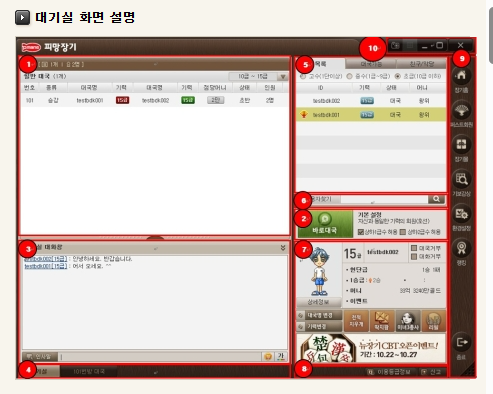
Task: Click the 종료 exit icon in sidebar
Action: (x=461, y=342)
